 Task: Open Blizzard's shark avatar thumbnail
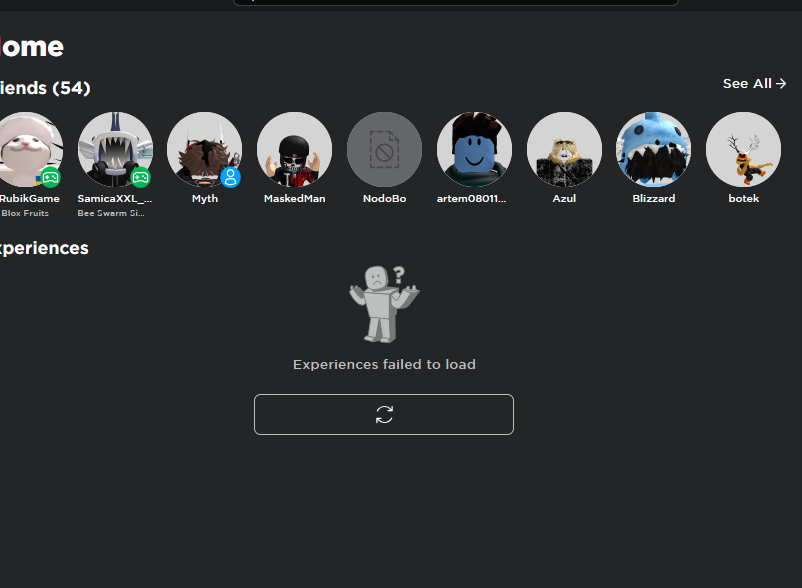(x=654, y=149)
